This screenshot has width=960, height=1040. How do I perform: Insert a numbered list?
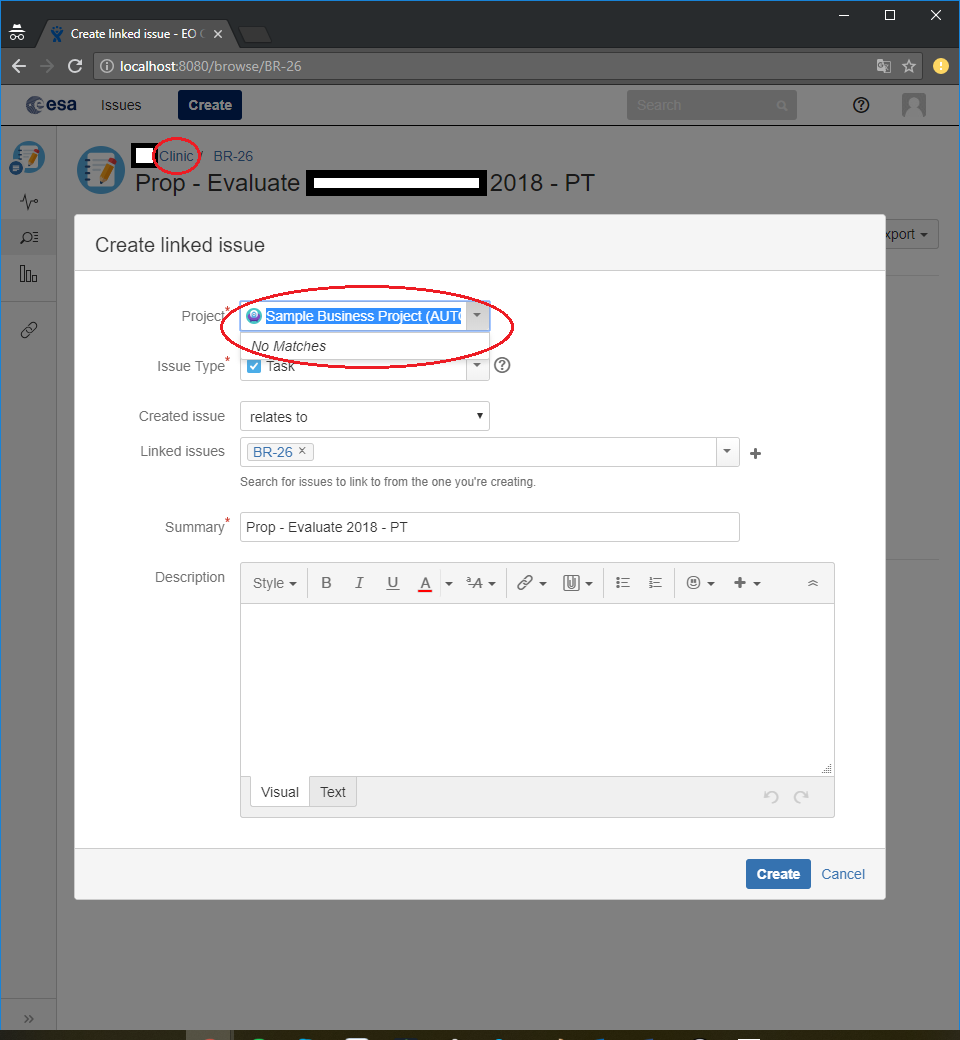click(x=655, y=583)
